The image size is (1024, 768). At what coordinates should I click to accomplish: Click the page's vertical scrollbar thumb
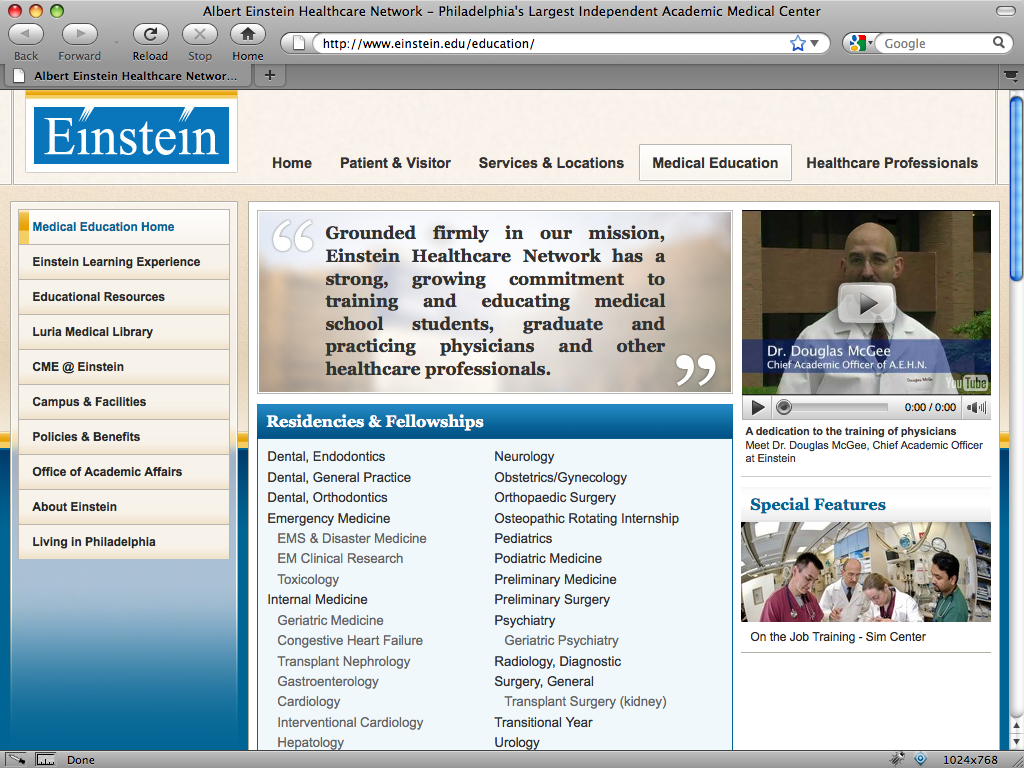(1016, 189)
